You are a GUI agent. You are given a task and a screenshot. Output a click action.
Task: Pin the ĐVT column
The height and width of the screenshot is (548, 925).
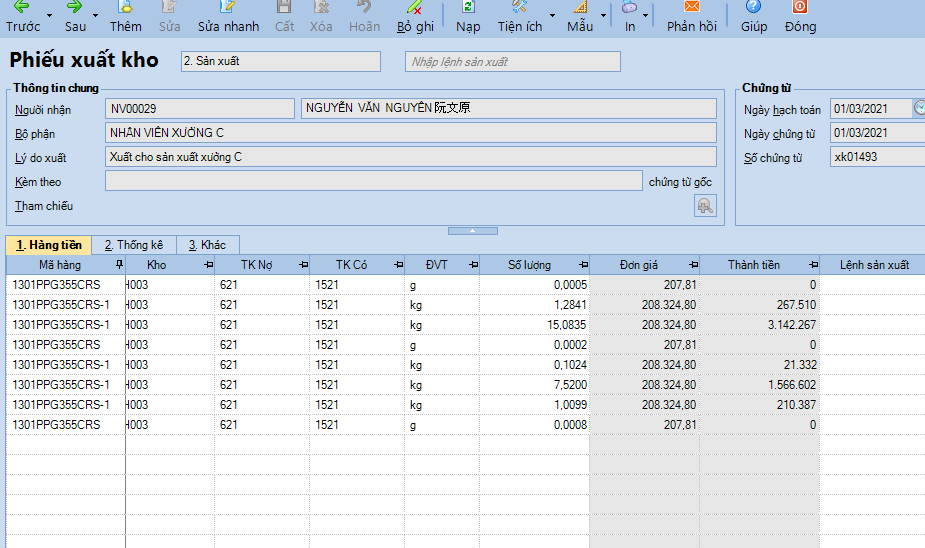[473, 265]
